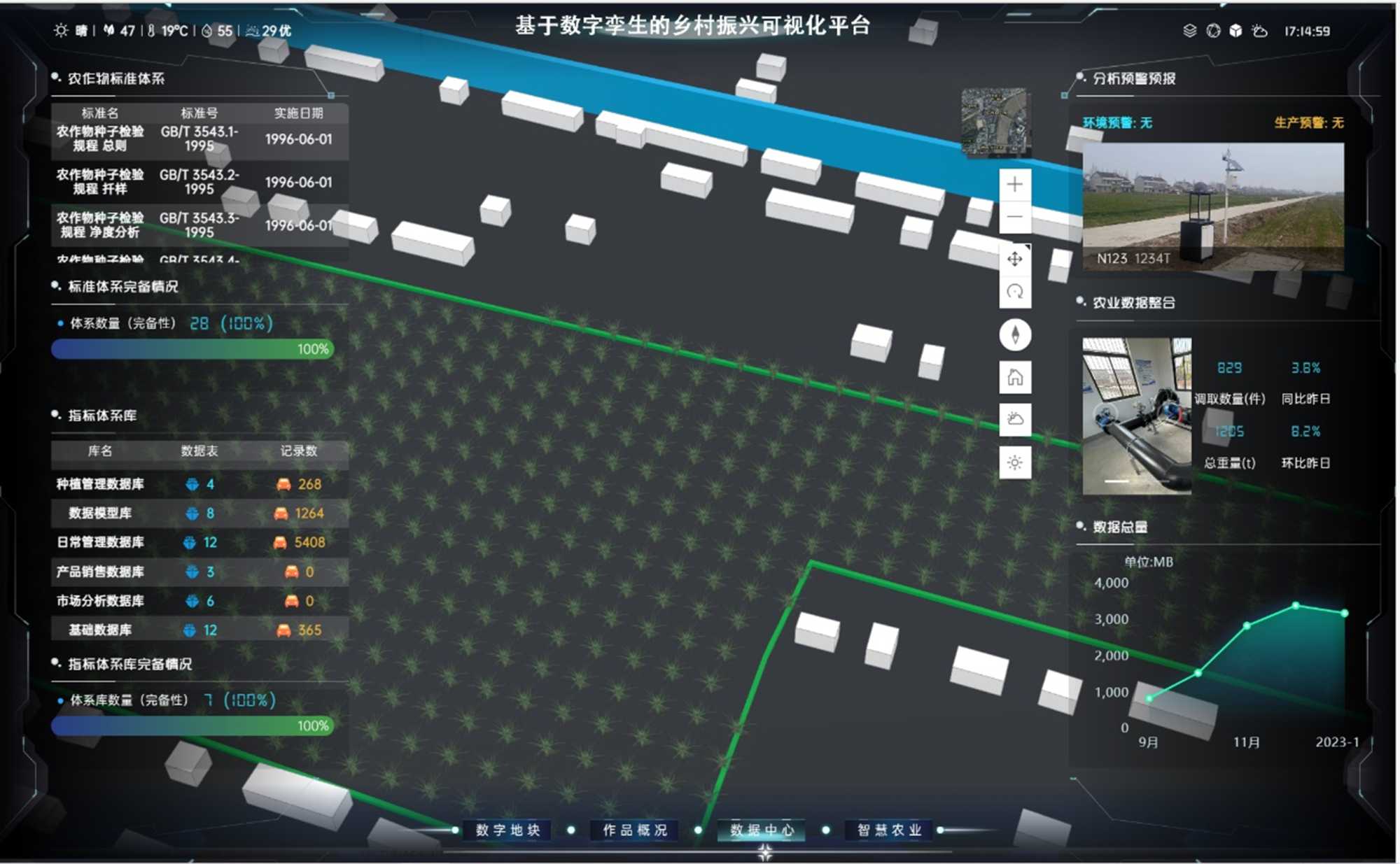
Task: Reset orientation with the compass button
Action: [x=1014, y=334]
